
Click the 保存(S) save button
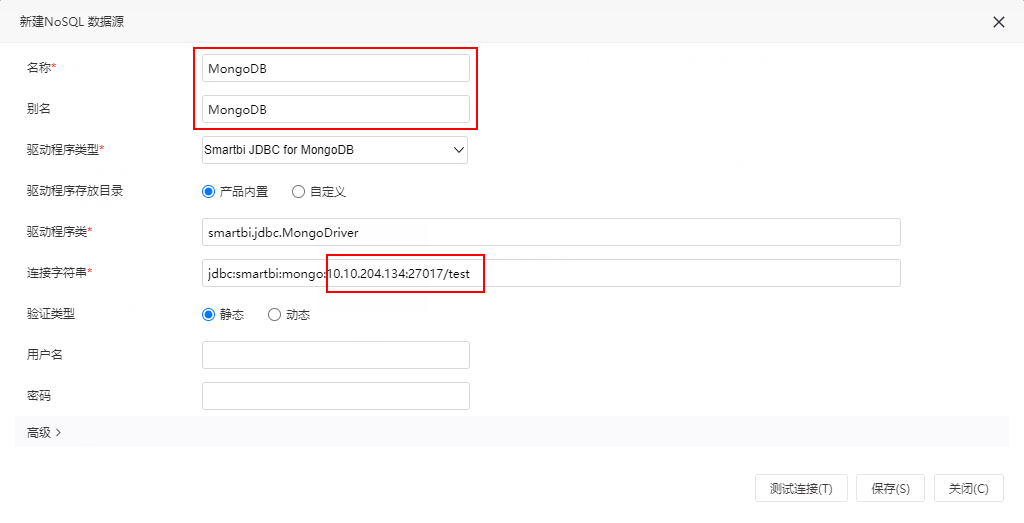[890, 488]
